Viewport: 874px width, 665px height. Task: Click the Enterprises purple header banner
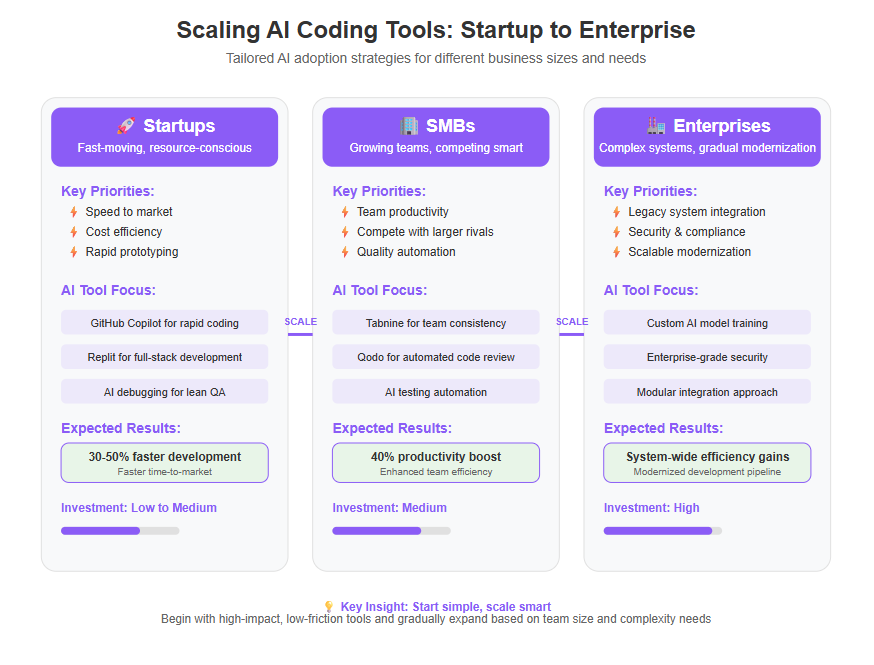tap(707, 137)
